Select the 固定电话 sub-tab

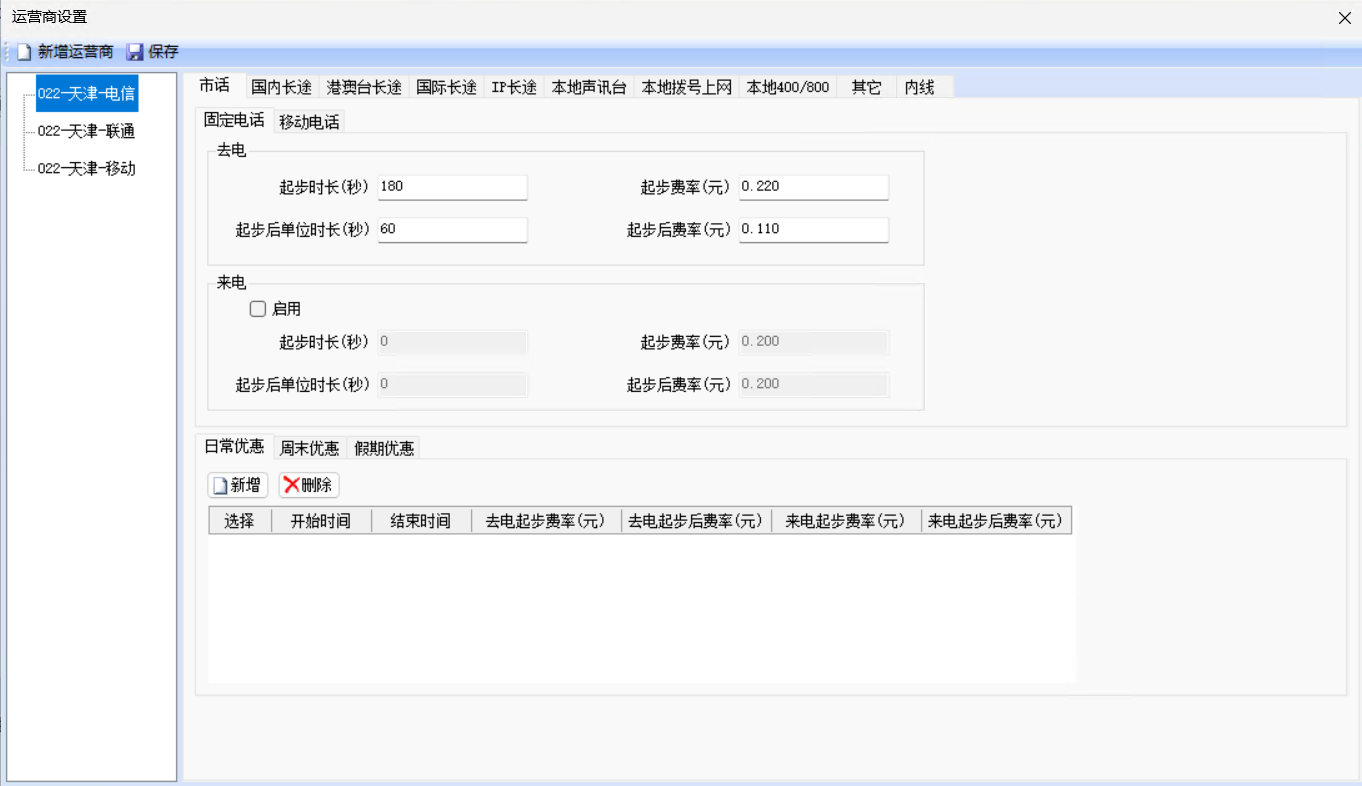tap(234, 120)
